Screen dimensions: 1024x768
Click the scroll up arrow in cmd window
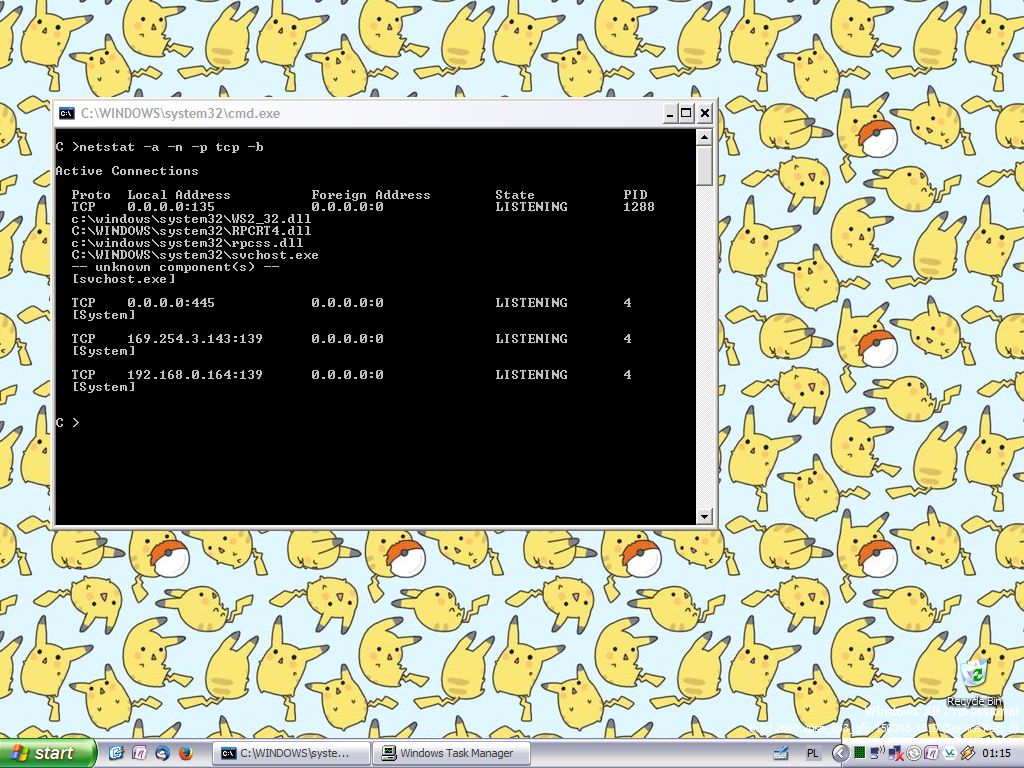(704, 137)
